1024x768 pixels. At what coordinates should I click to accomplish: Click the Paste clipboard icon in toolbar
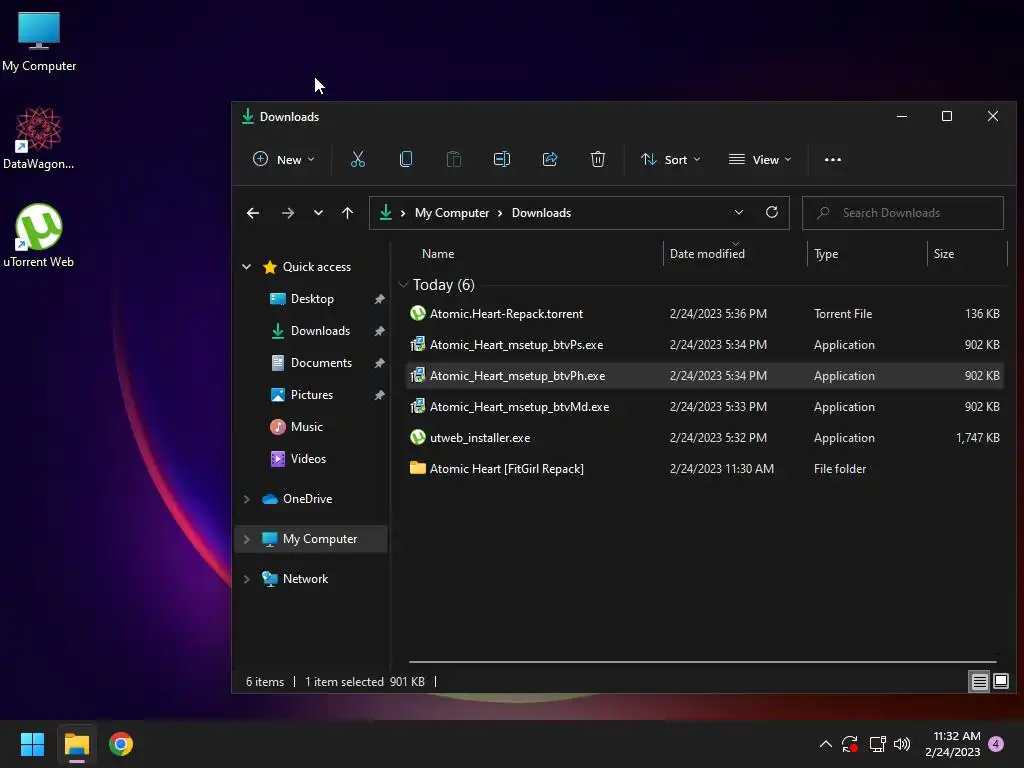point(453,159)
